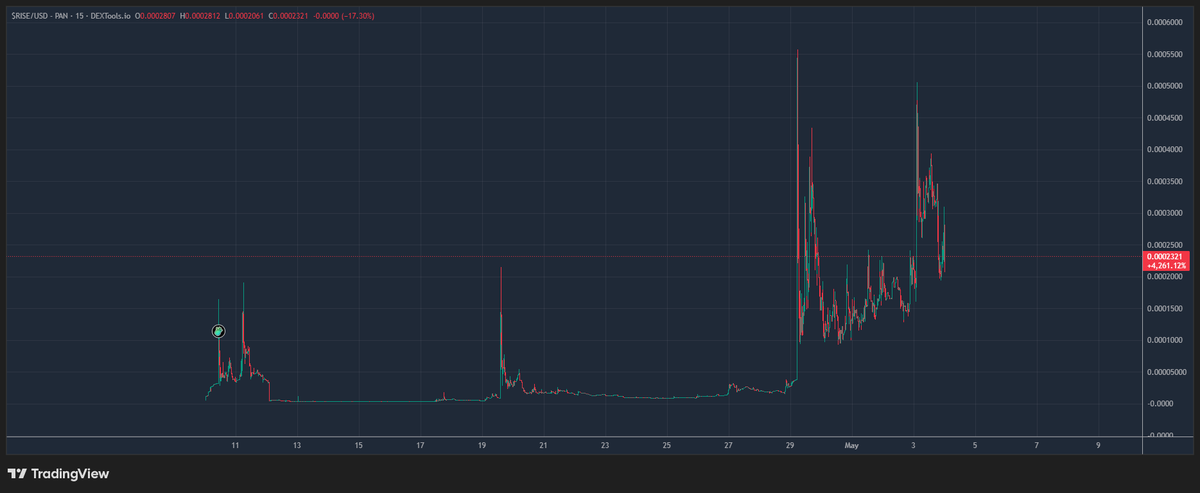The image size is (1200, 493).
Task: Click the 0.0004000 price axis label
Action: (x=1166, y=149)
